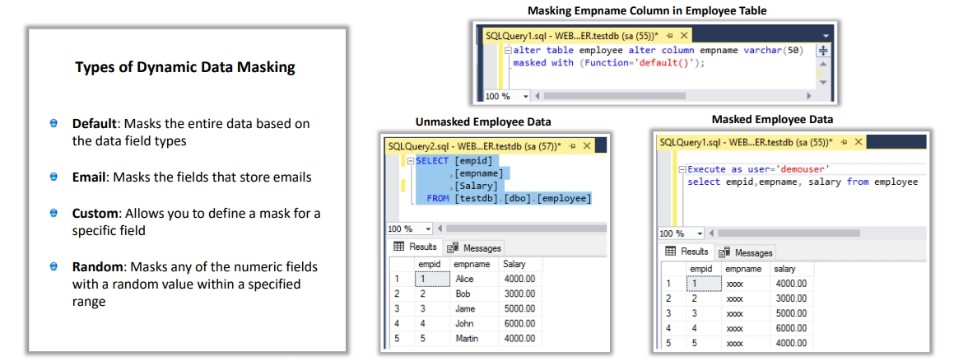Close the SQLQuery1.sql tab in the Masked Employee window

858,142
